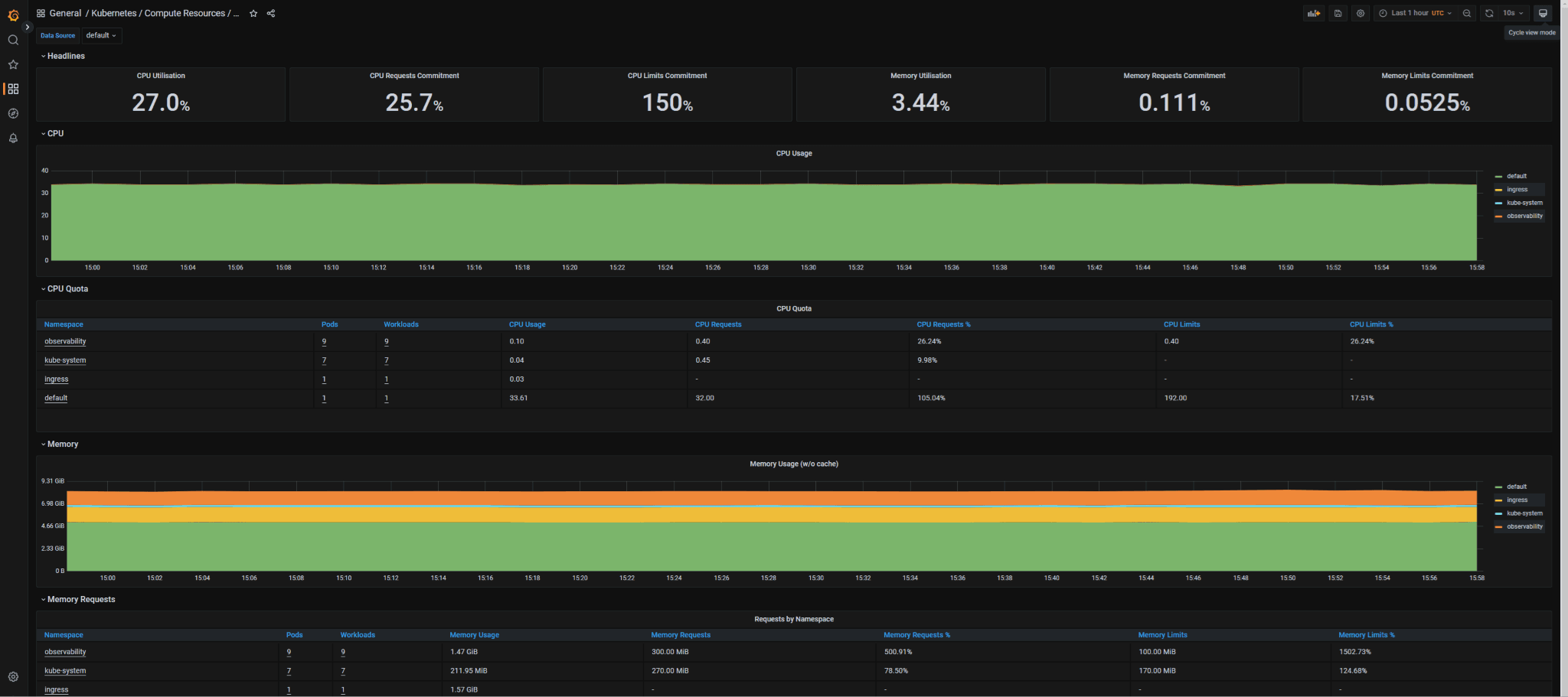Image resolution: width=1568 pixels, height=697 pixels.
Task: Open the CPU Utilisation panel title
Action: pos(161,76)
